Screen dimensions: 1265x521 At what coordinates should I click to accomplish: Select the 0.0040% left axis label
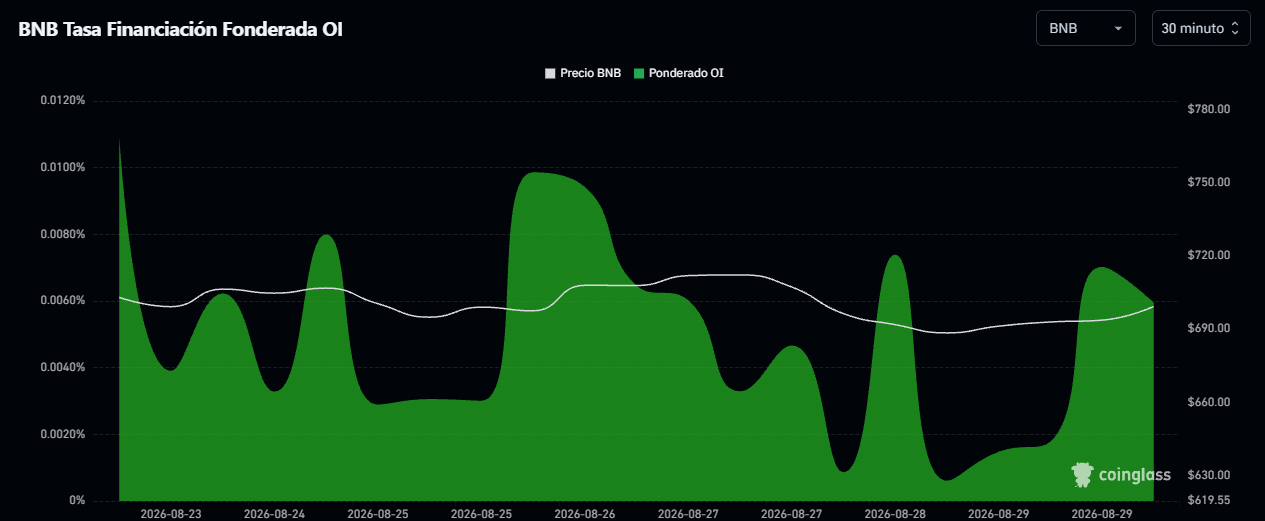click(x=62, y=367)
